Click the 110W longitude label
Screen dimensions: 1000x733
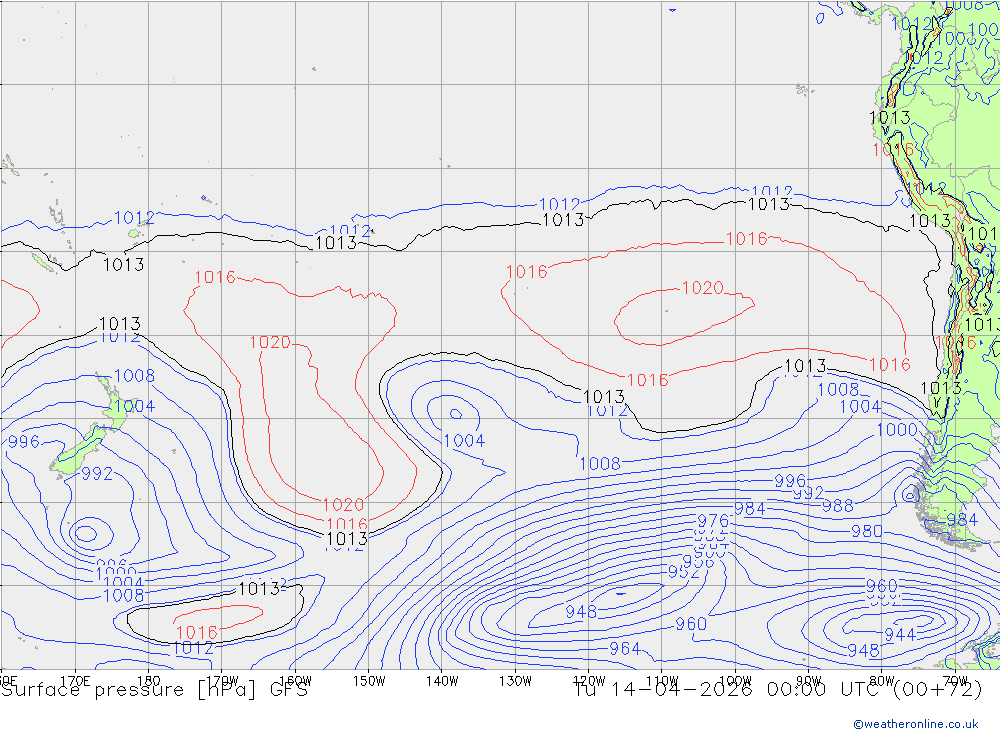click(x=662, y=681)
